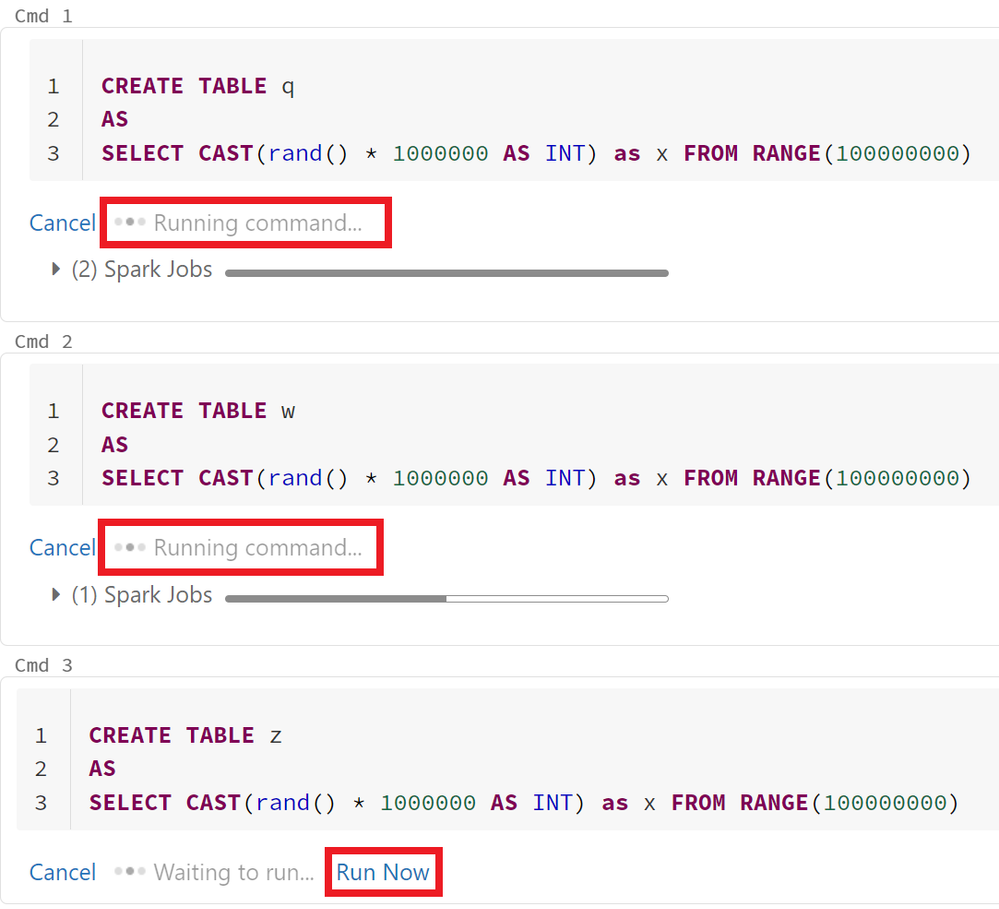Screen dimensions: 999x909
Task: Click line number 3 in Cmd 1 gutter
Action: pyautogui.click(x=53, y=153)
